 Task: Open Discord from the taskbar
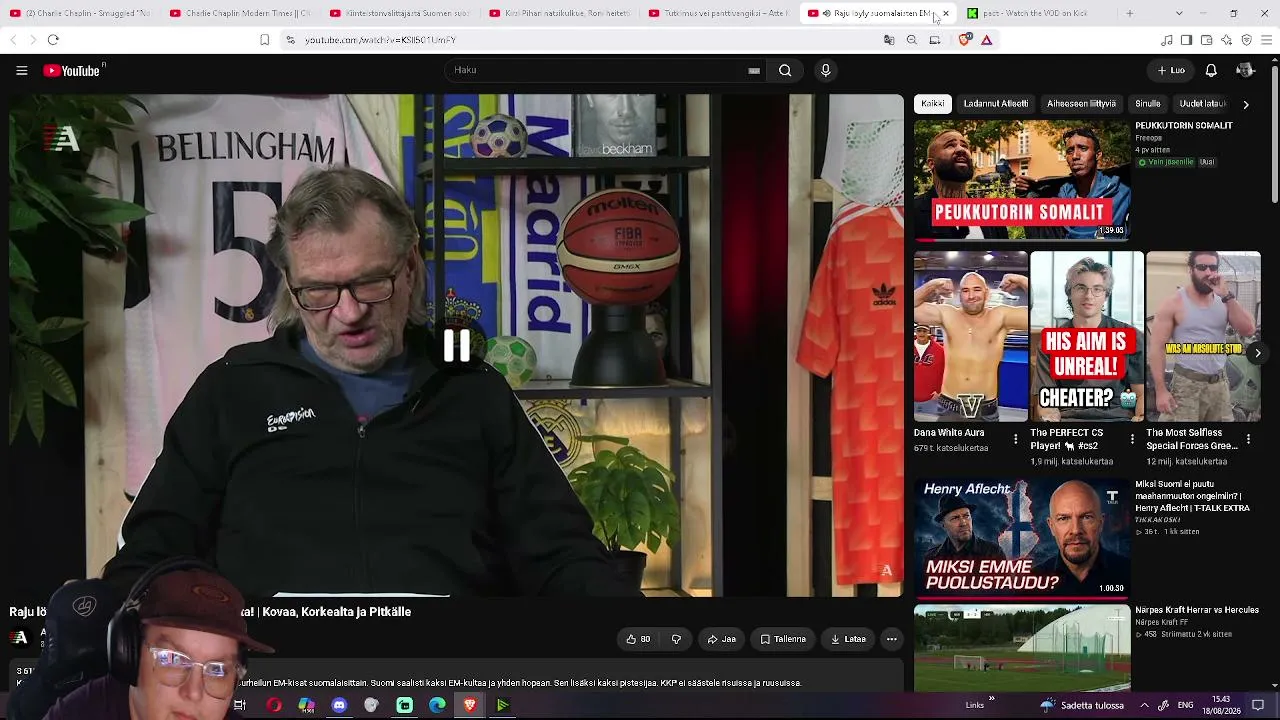click(339, 706)
